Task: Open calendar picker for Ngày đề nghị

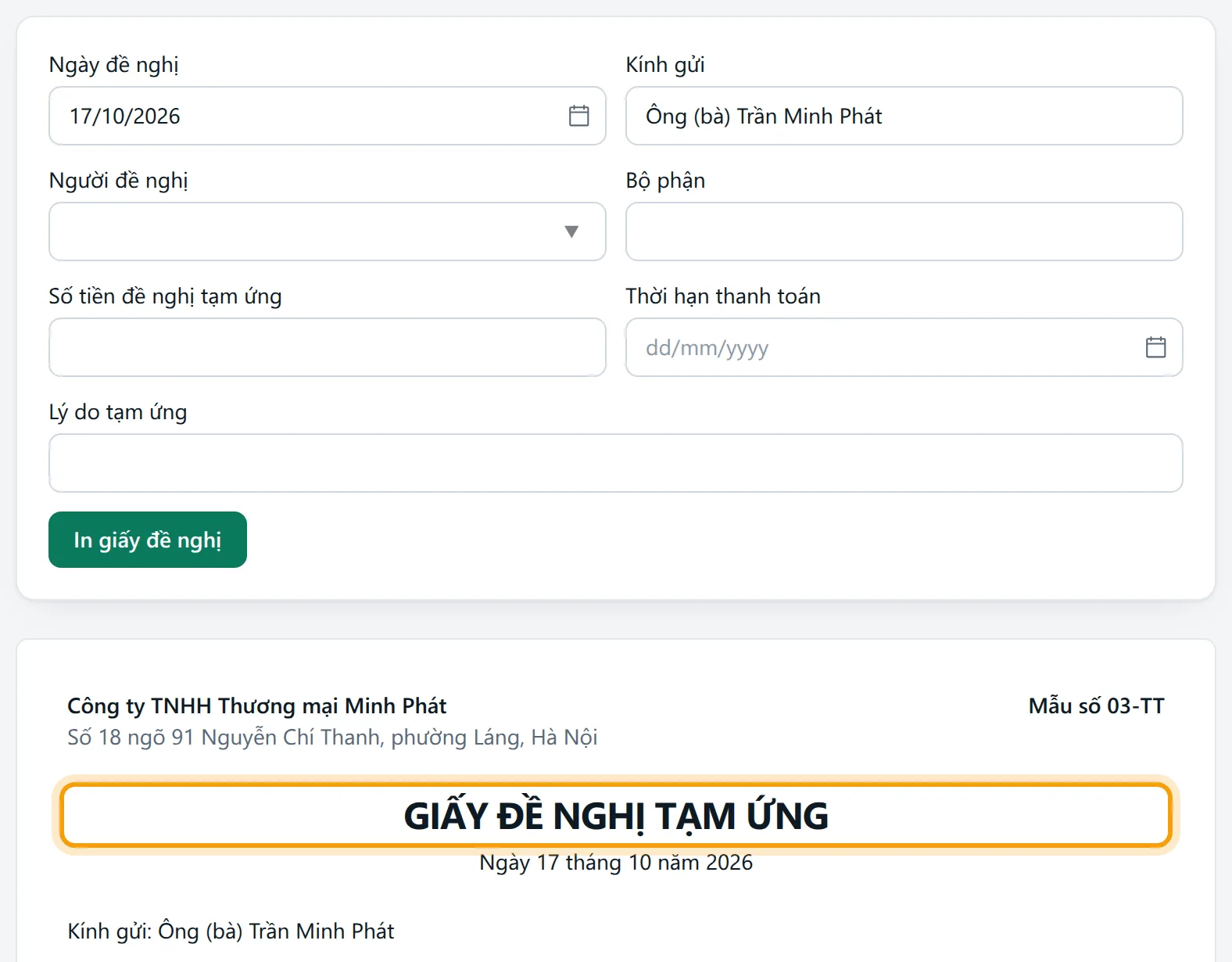Action: pos(578,116)
